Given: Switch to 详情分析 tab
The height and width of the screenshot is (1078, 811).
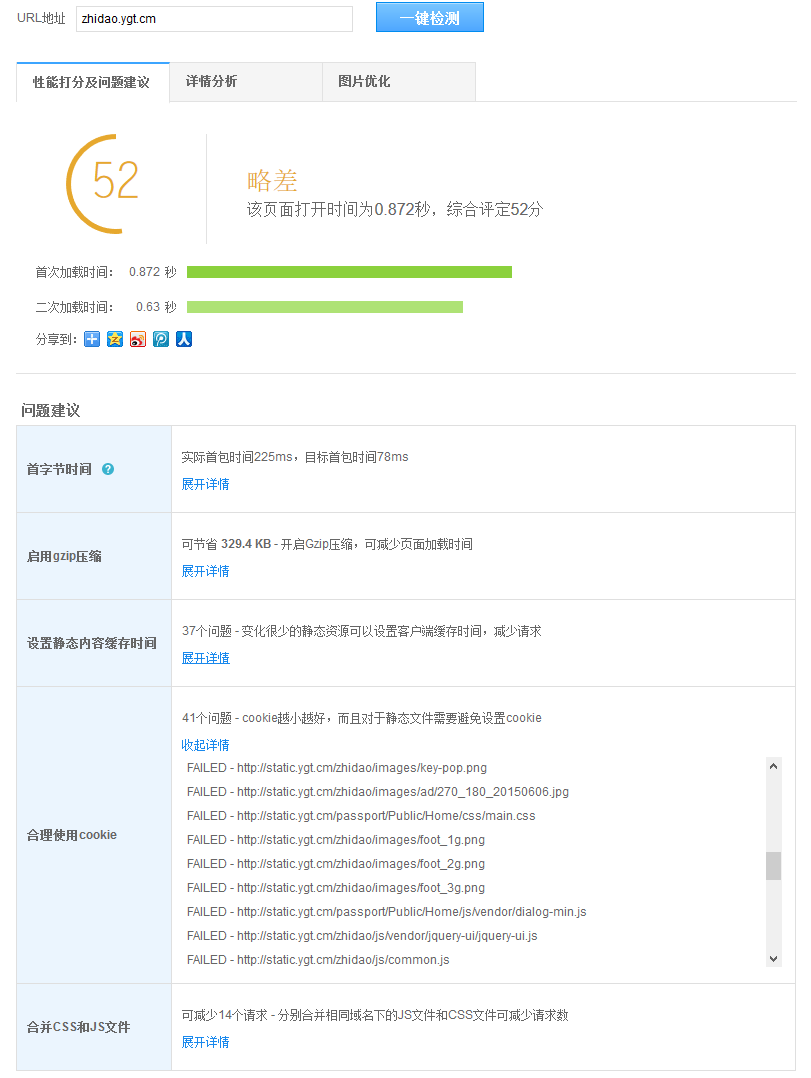Looking at the screenshot, I should coord(211,82).
